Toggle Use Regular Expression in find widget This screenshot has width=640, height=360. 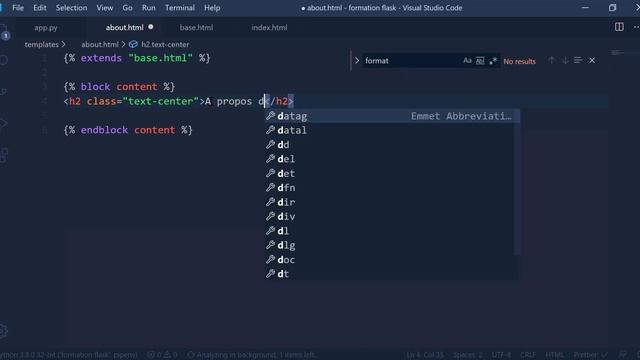coord(493,61)
